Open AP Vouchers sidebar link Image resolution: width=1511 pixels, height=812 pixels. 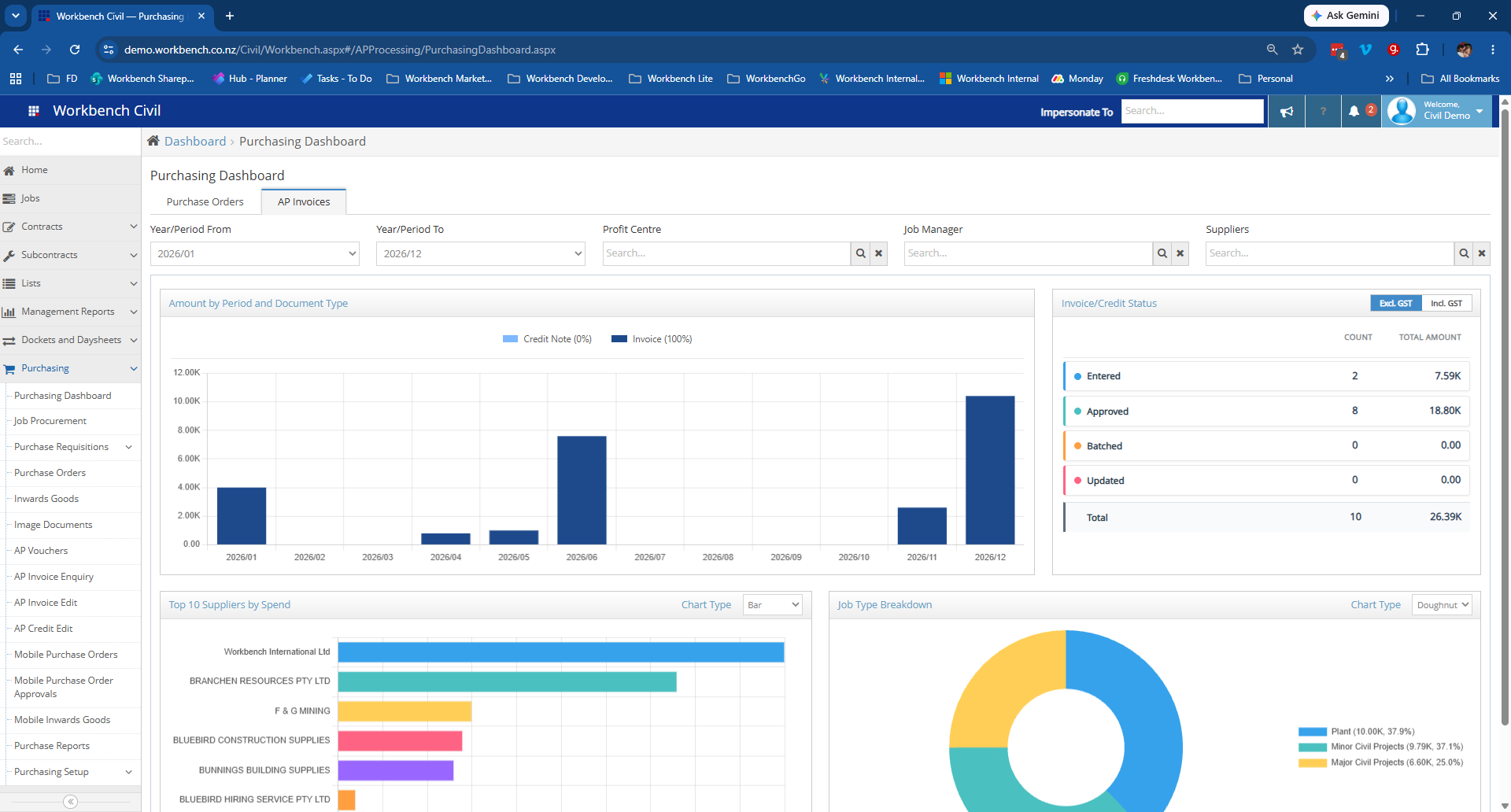click(x=41, y=551)
